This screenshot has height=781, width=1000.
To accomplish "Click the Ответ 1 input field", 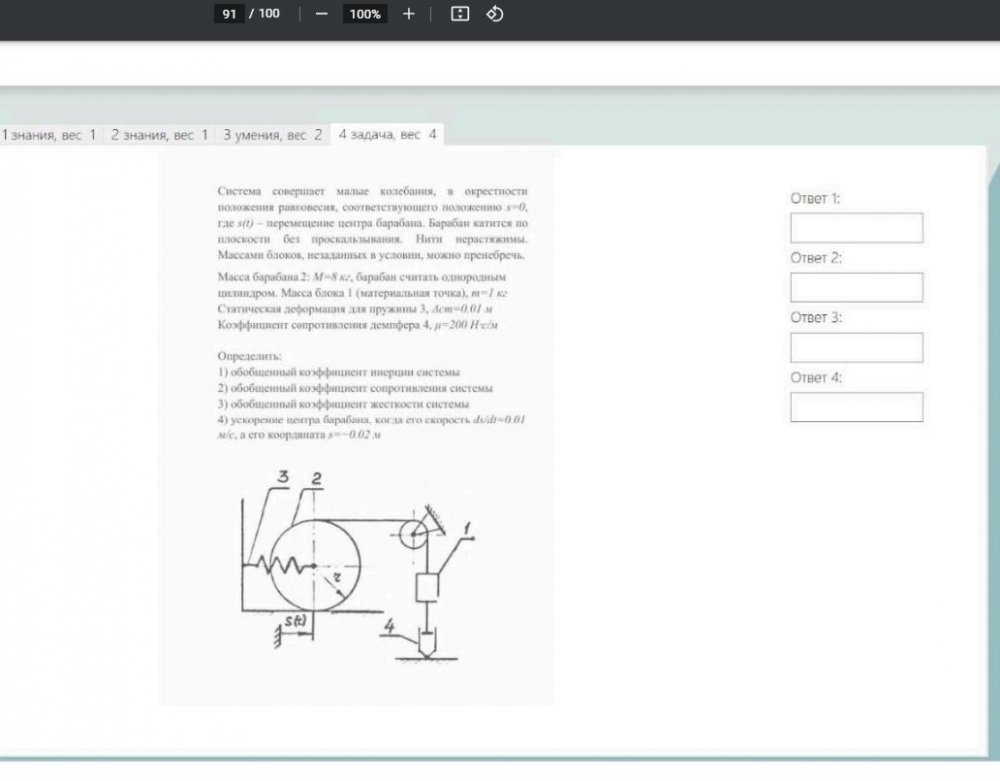I will pyautogui.click(x=856, y=228).
